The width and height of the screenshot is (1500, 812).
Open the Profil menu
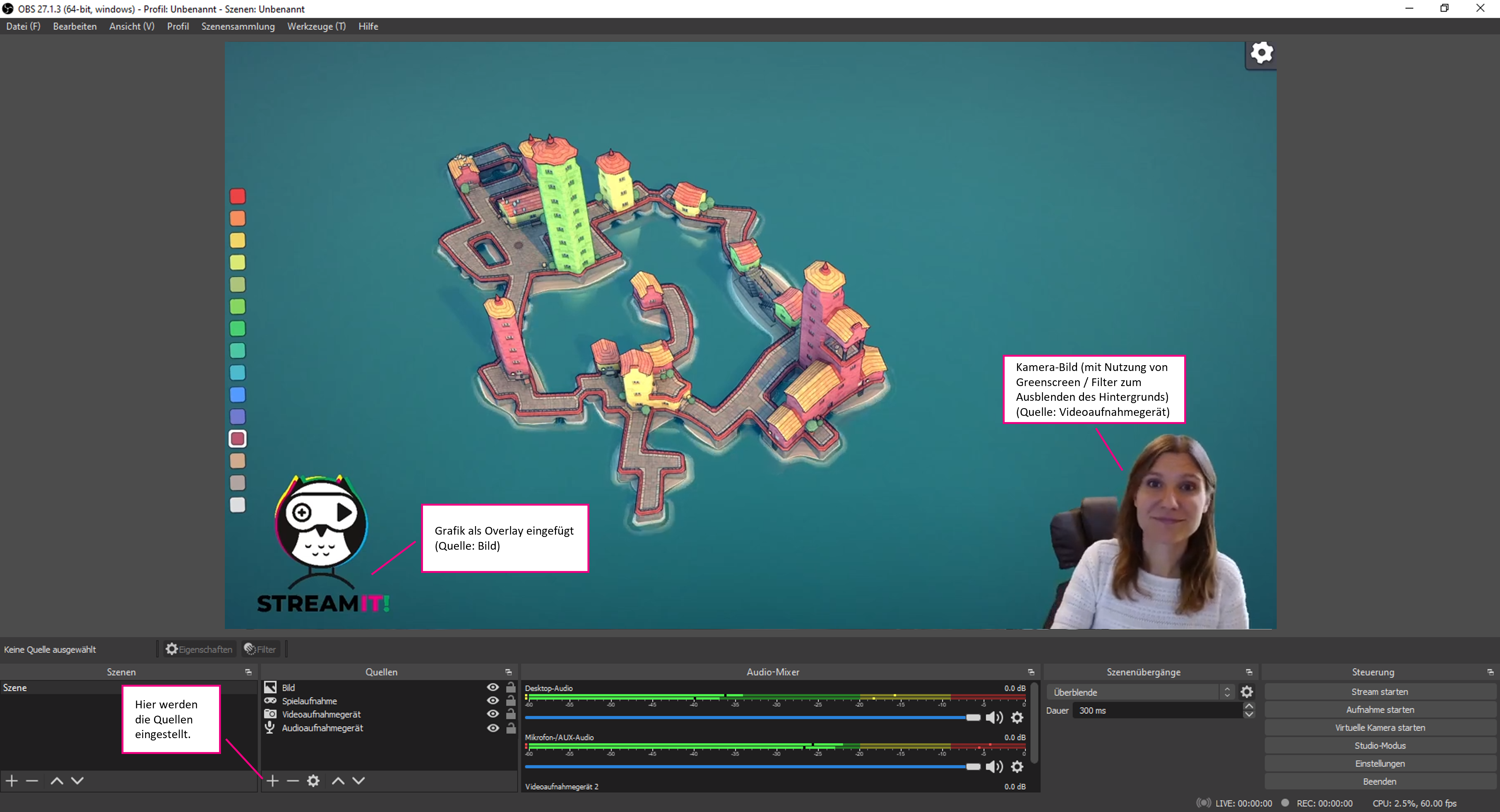click(178, 26)
